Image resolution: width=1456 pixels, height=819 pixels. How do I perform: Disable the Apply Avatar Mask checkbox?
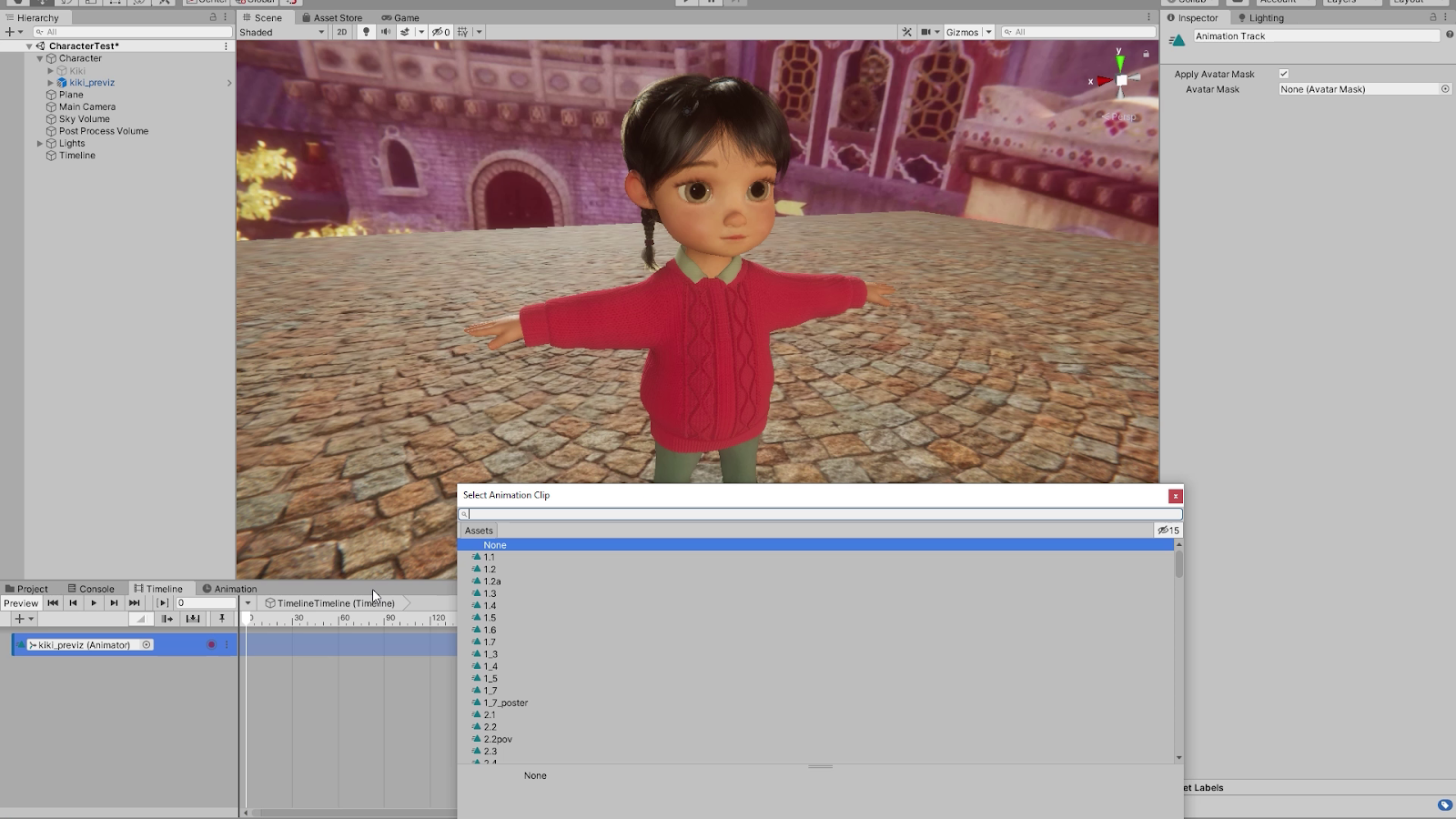coord(1283,74)
